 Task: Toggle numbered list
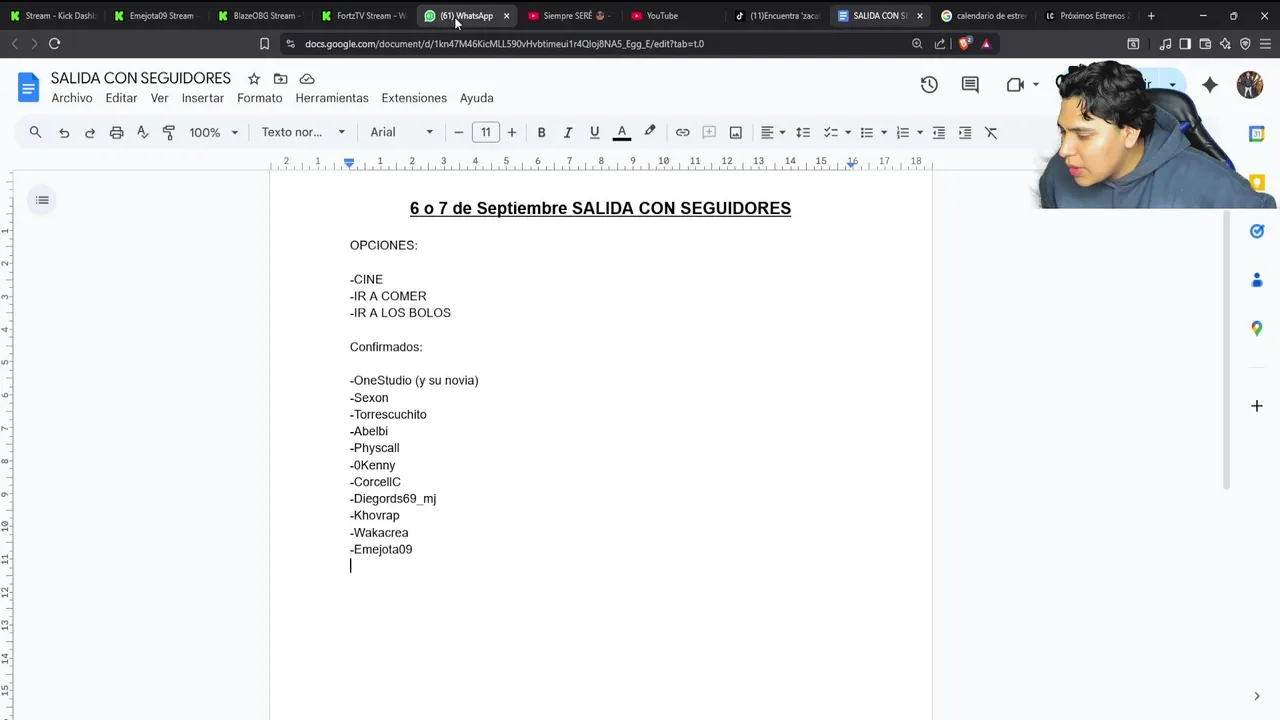pyautogui.click(x=902, y=132)
